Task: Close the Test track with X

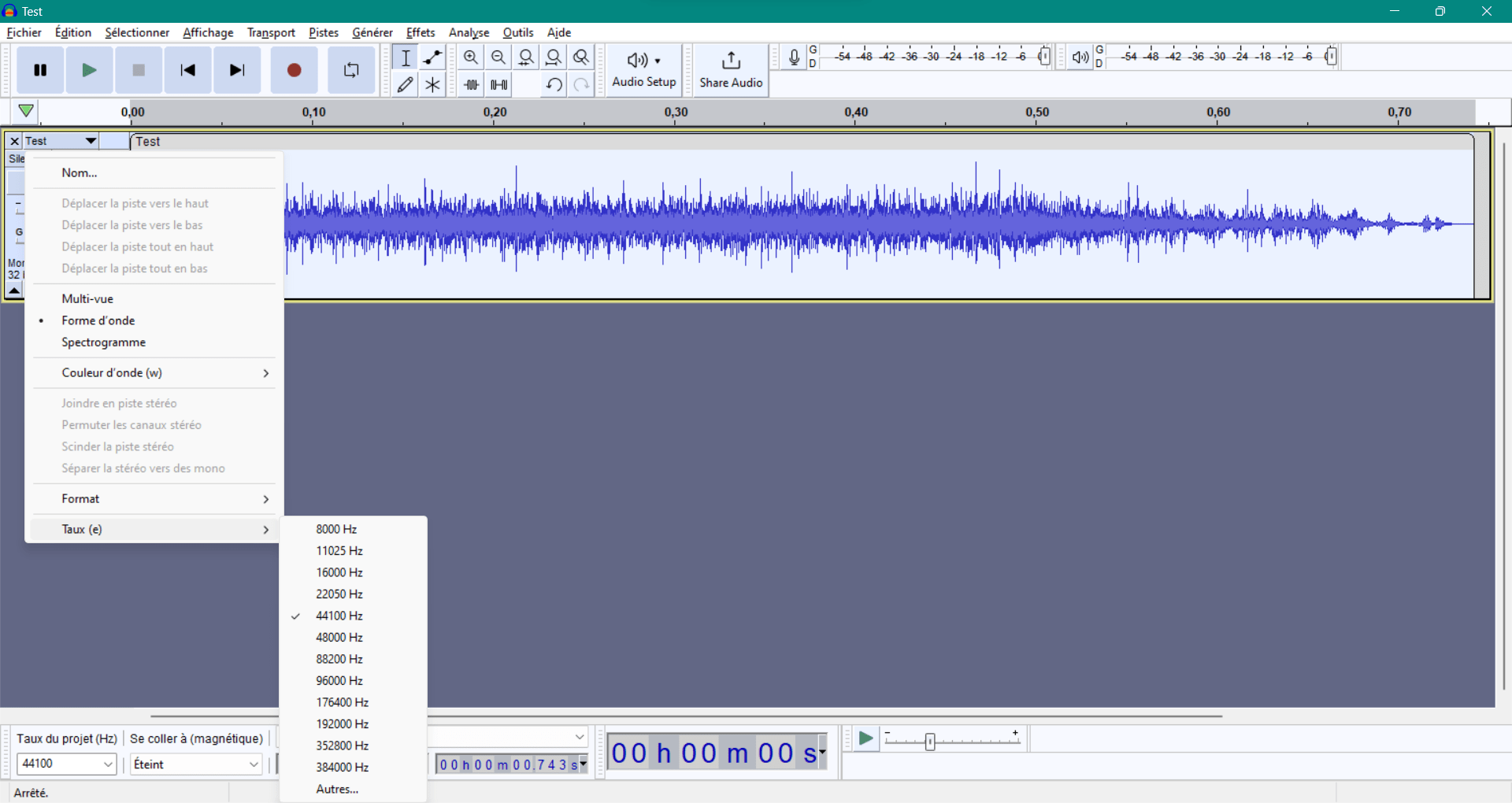Action: click(x=14, y=142)
